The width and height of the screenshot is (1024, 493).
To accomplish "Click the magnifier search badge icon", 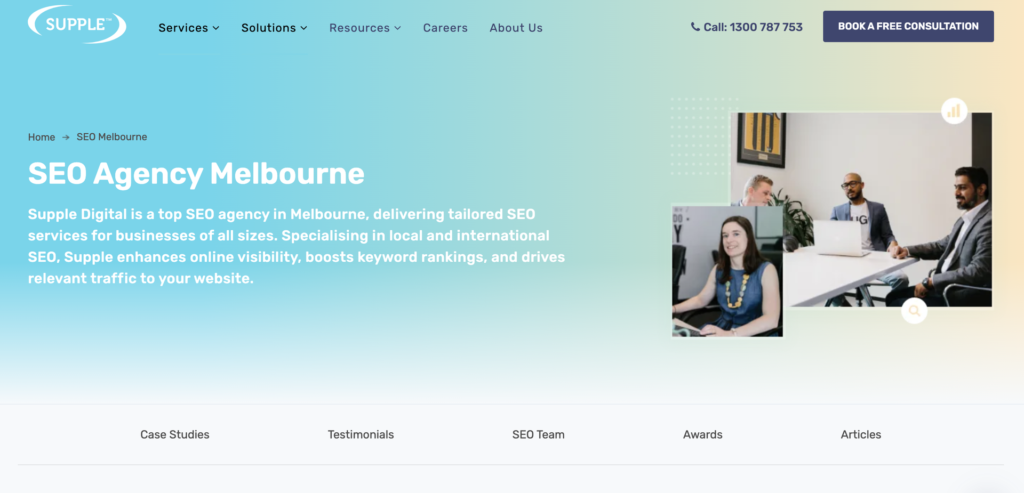I will tap(914, 311).
